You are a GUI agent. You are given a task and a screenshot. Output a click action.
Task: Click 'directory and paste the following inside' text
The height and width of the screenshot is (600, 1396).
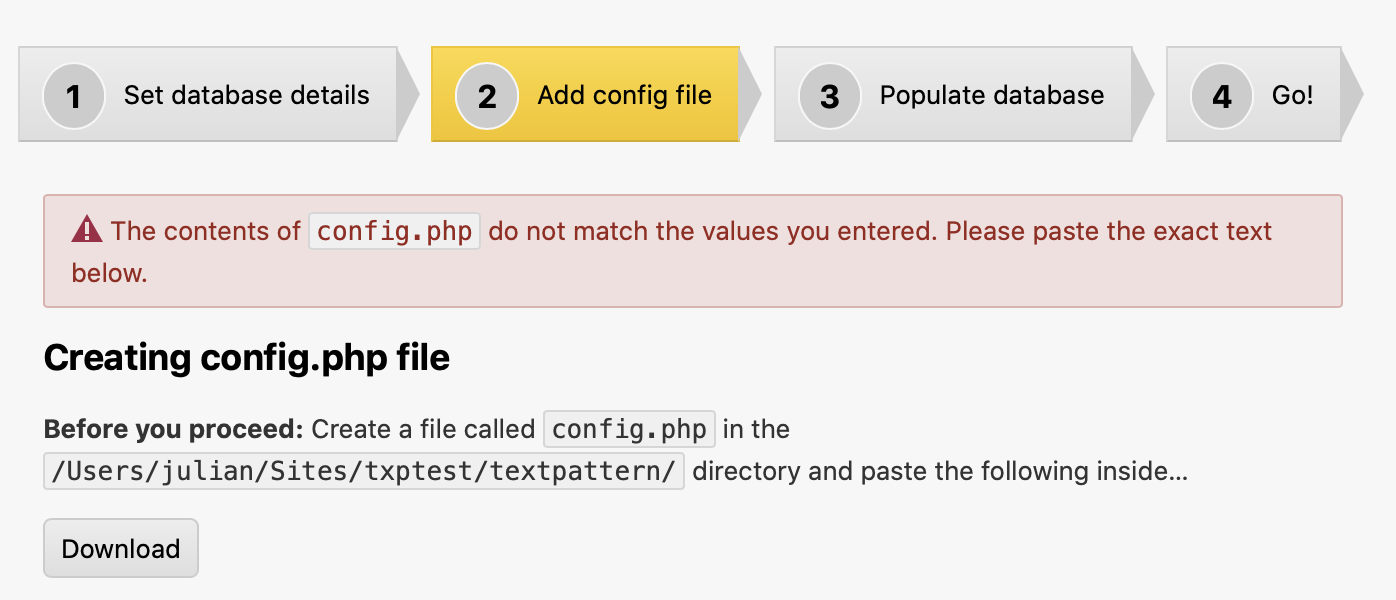[939, 471]
